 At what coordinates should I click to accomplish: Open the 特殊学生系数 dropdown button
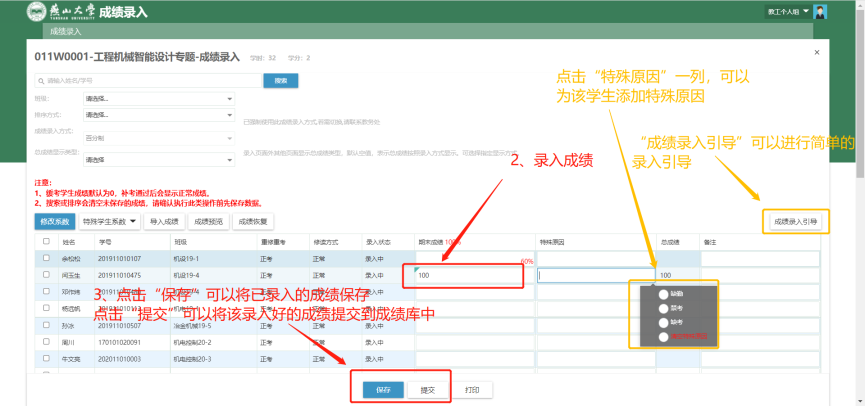[110, 221]
